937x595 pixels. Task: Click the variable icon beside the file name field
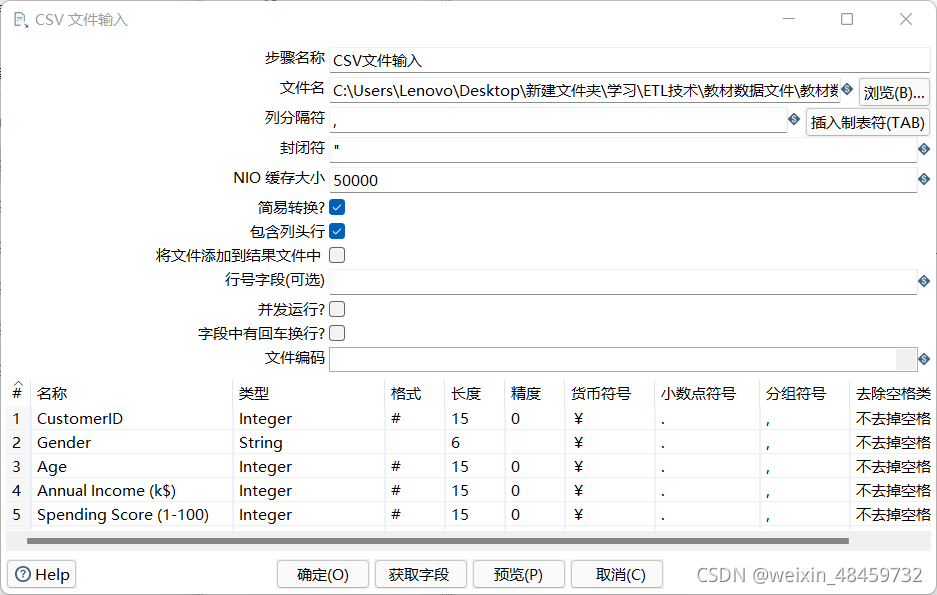pos(847,90)
